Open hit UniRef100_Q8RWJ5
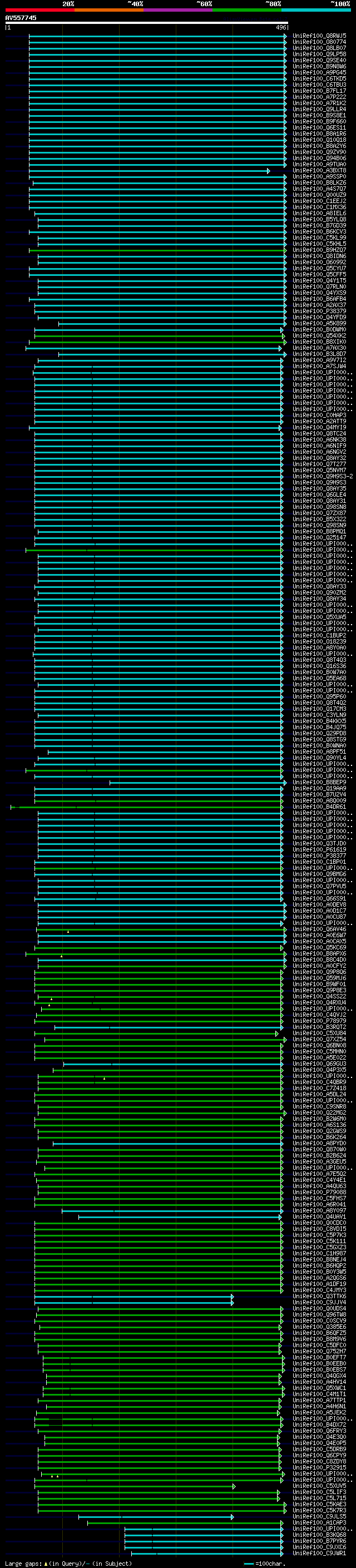Image resolution: width=356 pixels, height=1568 pixels. (319, 36)
